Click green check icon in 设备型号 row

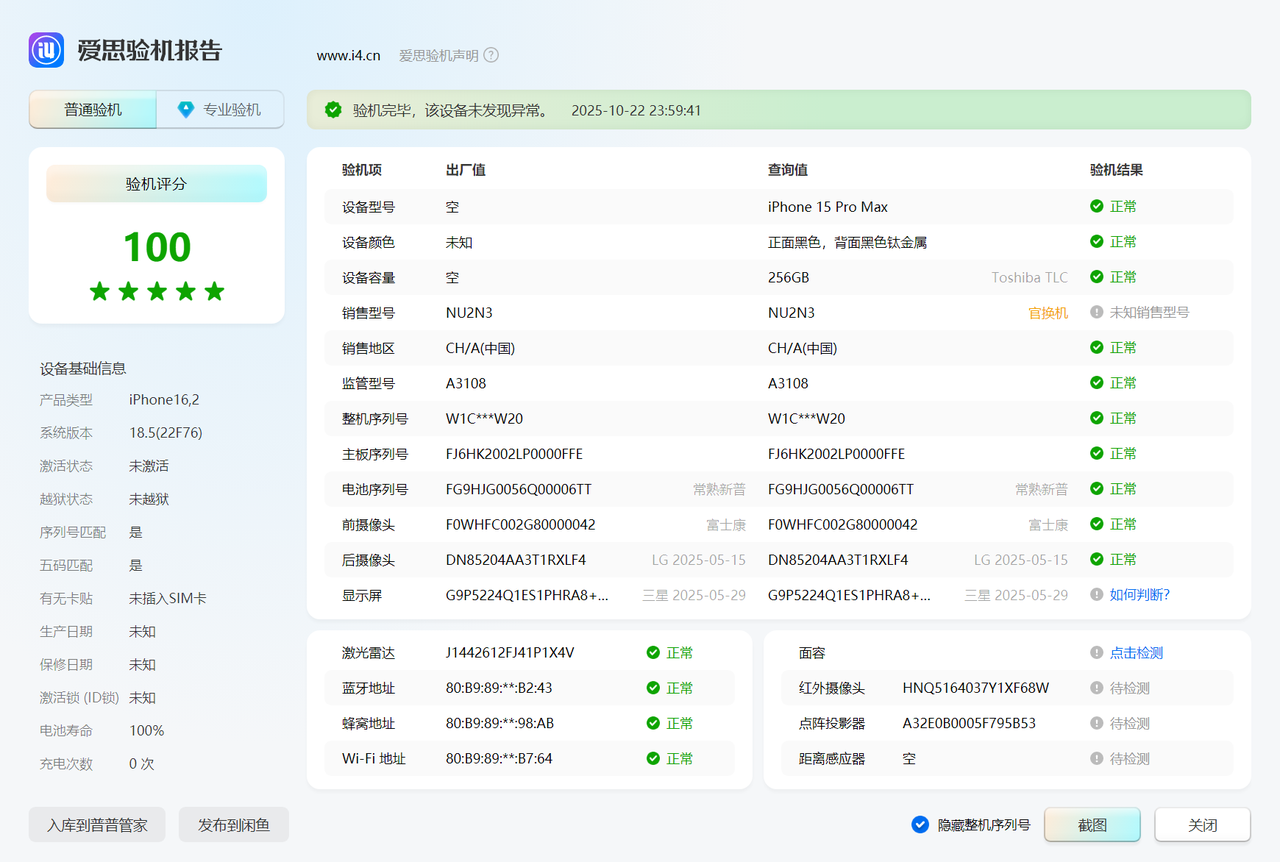[x=1097, y=207]
